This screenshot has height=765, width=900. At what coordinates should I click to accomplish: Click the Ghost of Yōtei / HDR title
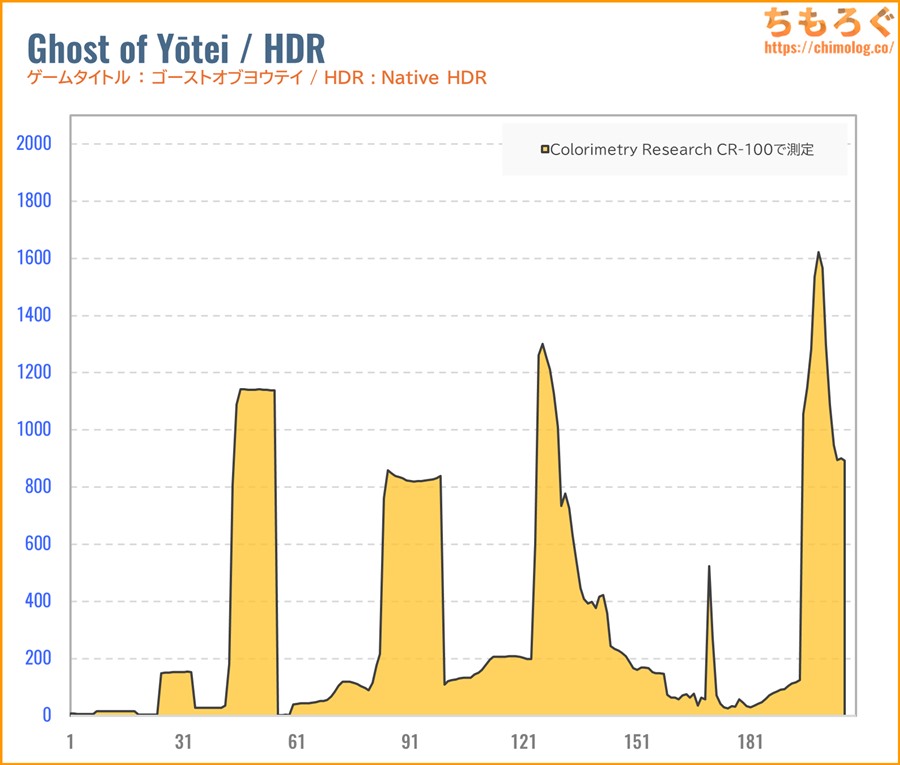pos(175,47)
